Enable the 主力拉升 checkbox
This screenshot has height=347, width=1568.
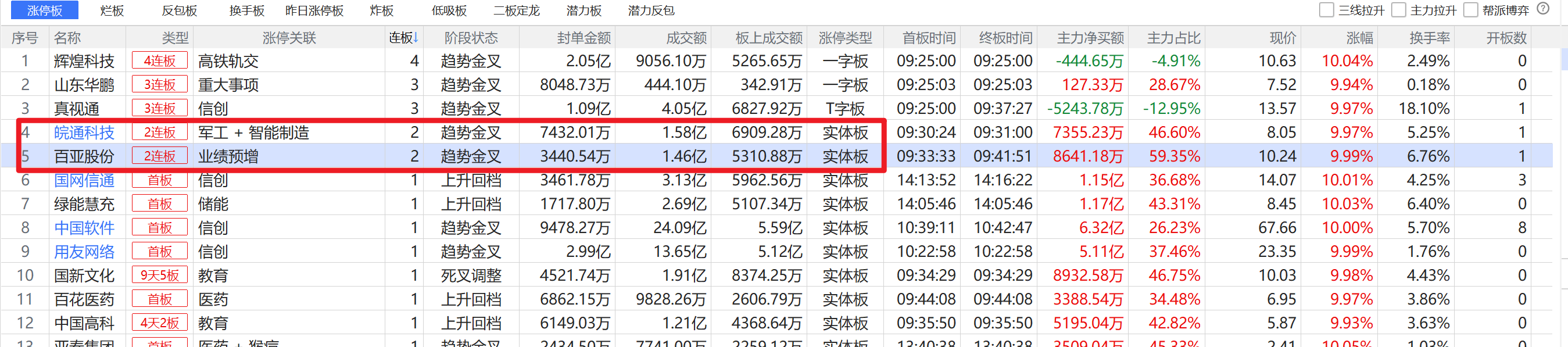[x=1399, y=10]
